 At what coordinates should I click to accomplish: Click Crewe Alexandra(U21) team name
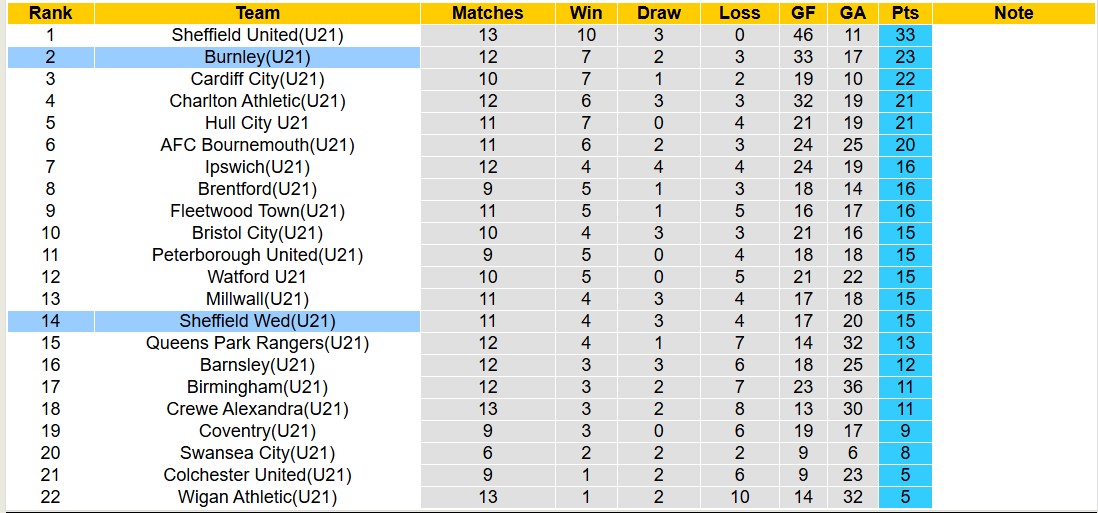(257, 409)
